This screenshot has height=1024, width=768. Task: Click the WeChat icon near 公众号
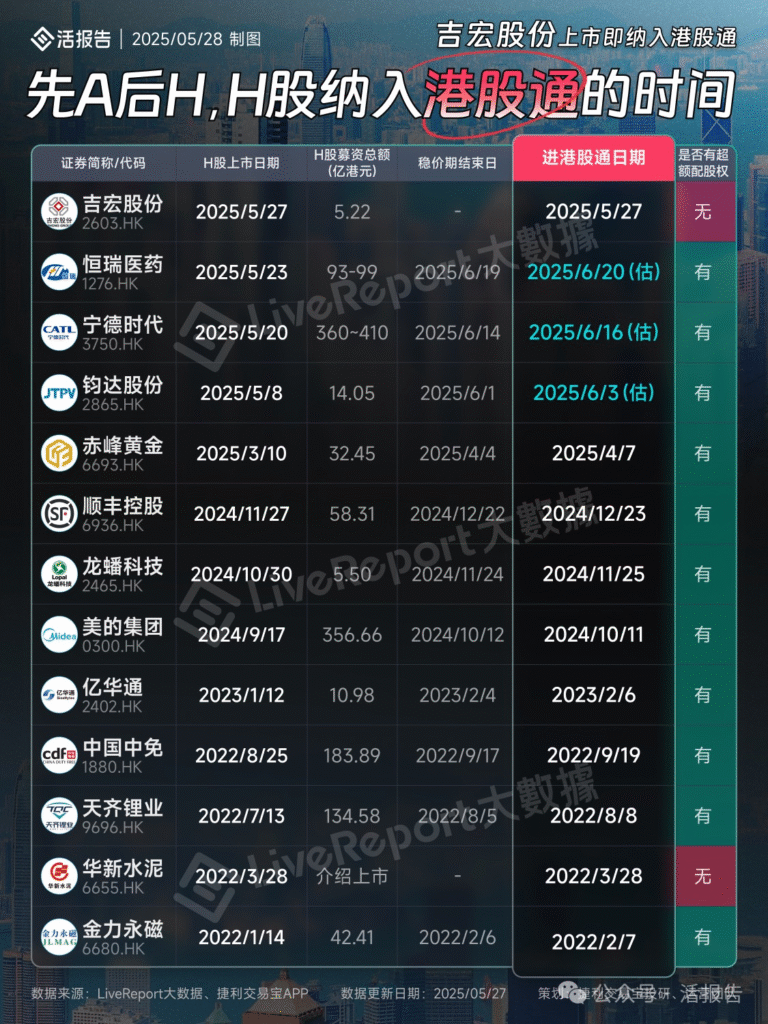571,991
